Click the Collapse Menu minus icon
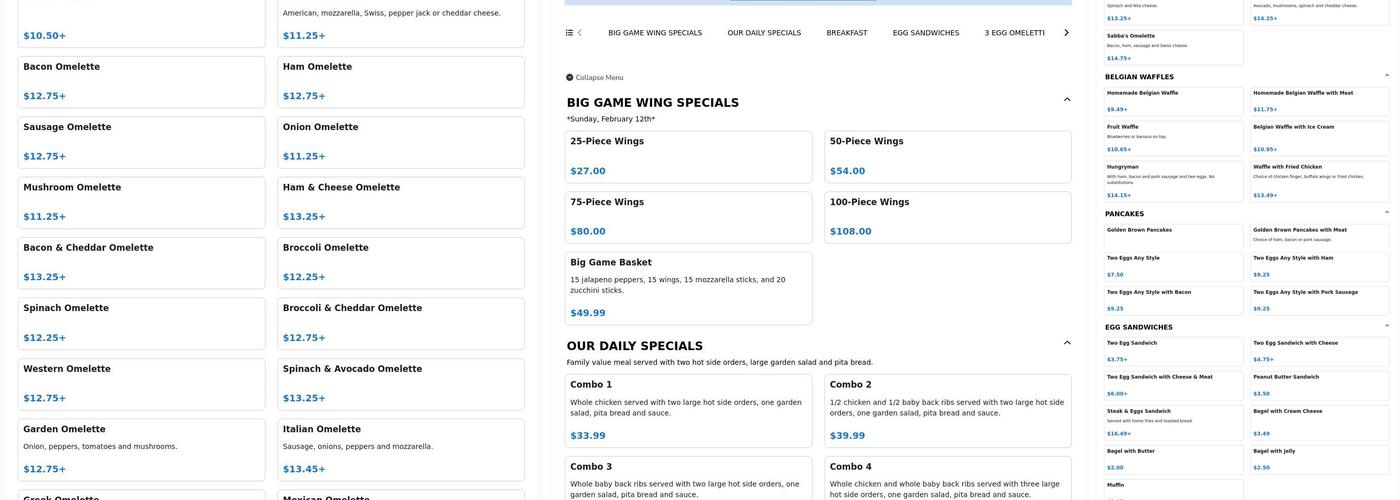The height and width of the screenshot is (500, 1400). point(570,77)
